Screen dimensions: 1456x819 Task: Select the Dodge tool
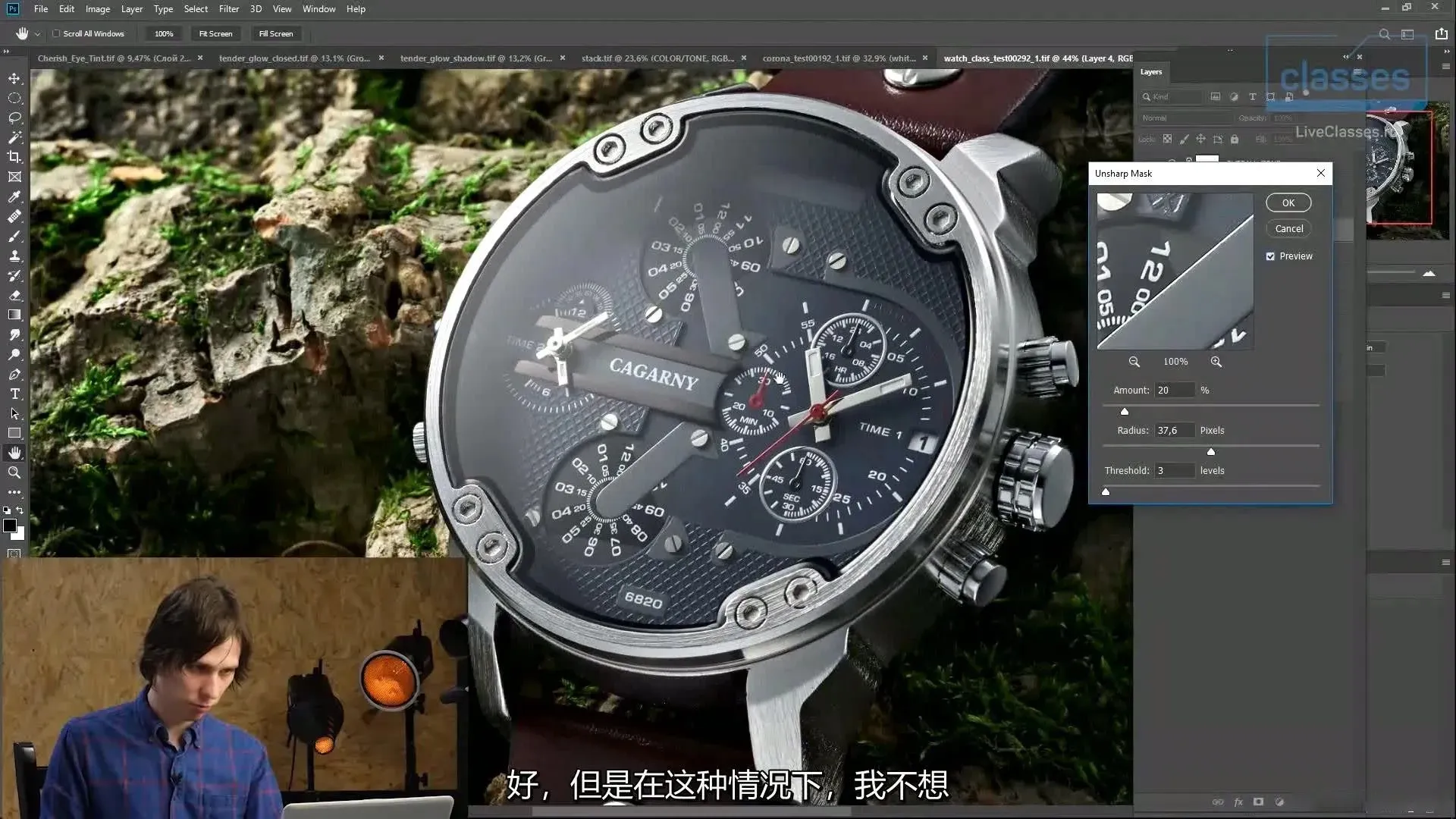click(x=14, y=354)
